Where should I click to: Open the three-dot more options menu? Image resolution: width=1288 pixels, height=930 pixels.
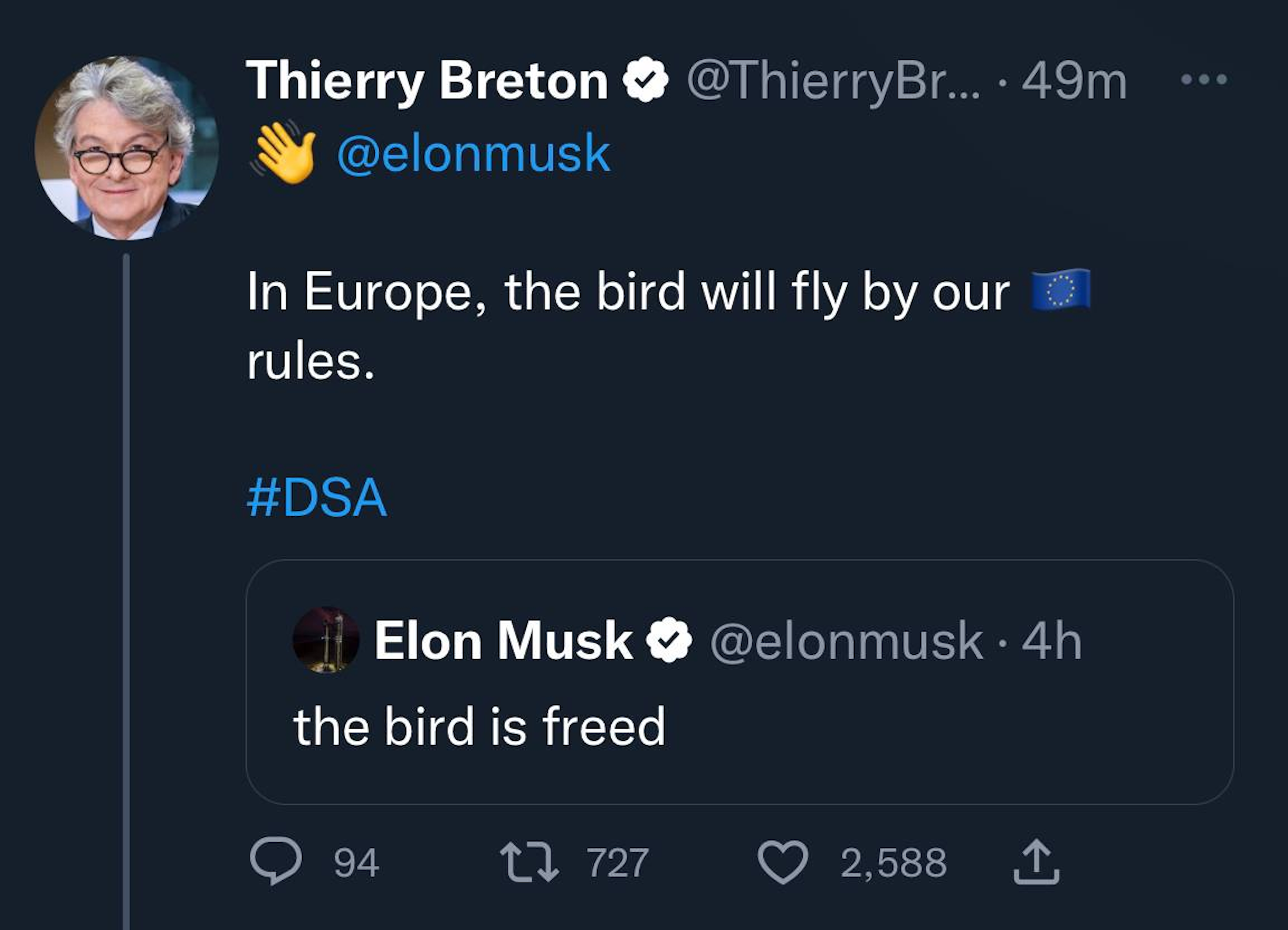pyautogui.click(x=1204, y=80)
